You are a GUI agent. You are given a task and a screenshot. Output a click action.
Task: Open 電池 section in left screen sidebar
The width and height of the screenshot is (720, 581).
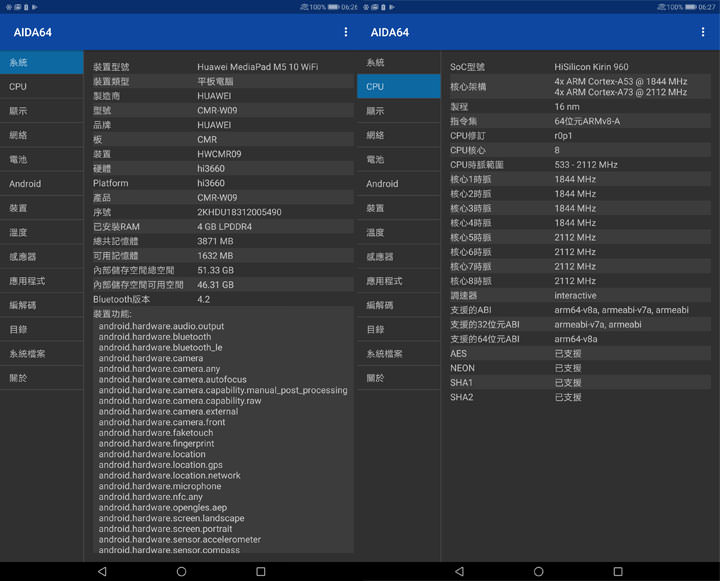[42, 159]
